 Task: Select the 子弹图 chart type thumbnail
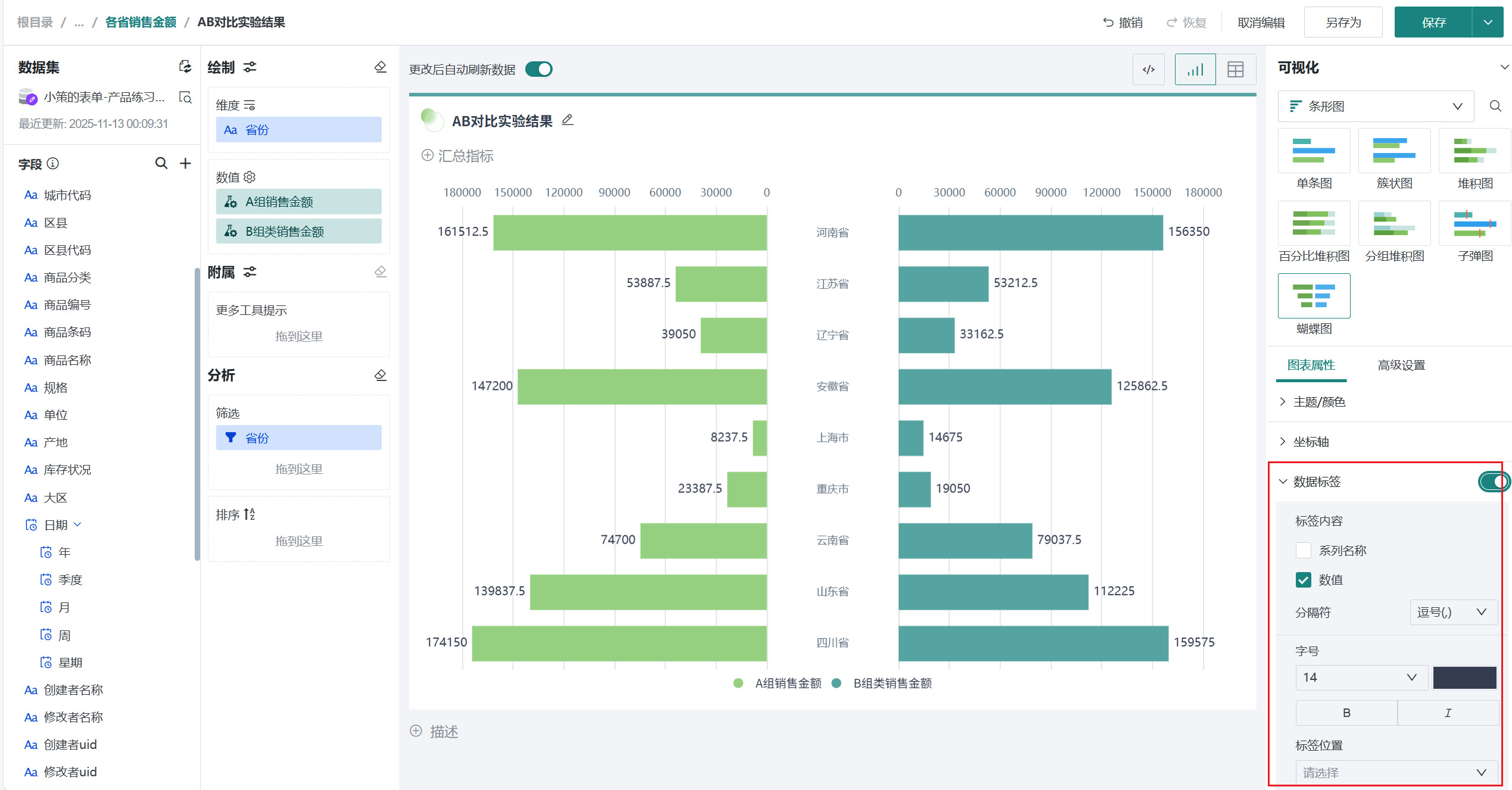pos(1474,224)
